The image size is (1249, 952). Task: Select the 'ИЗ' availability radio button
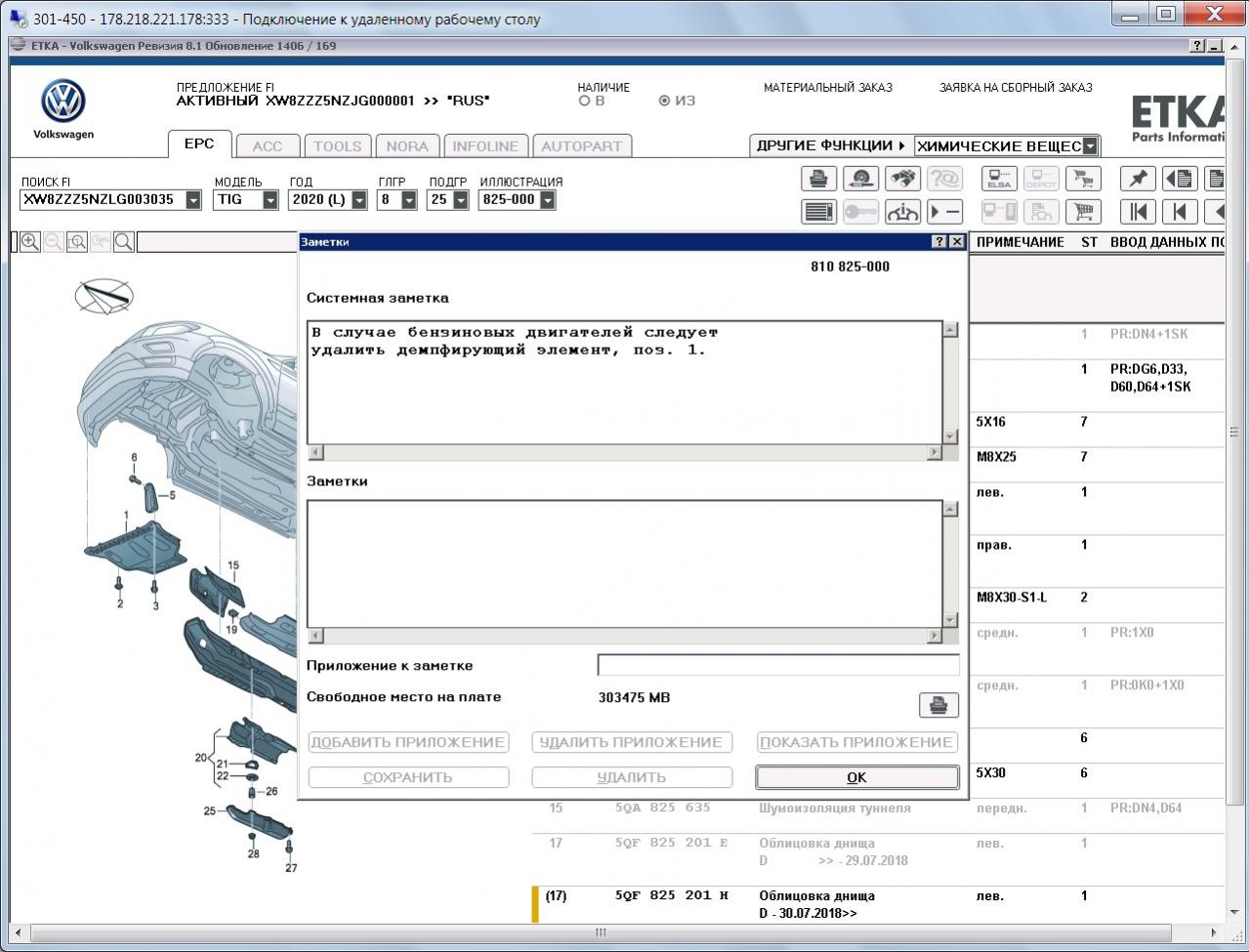(665, 101)
